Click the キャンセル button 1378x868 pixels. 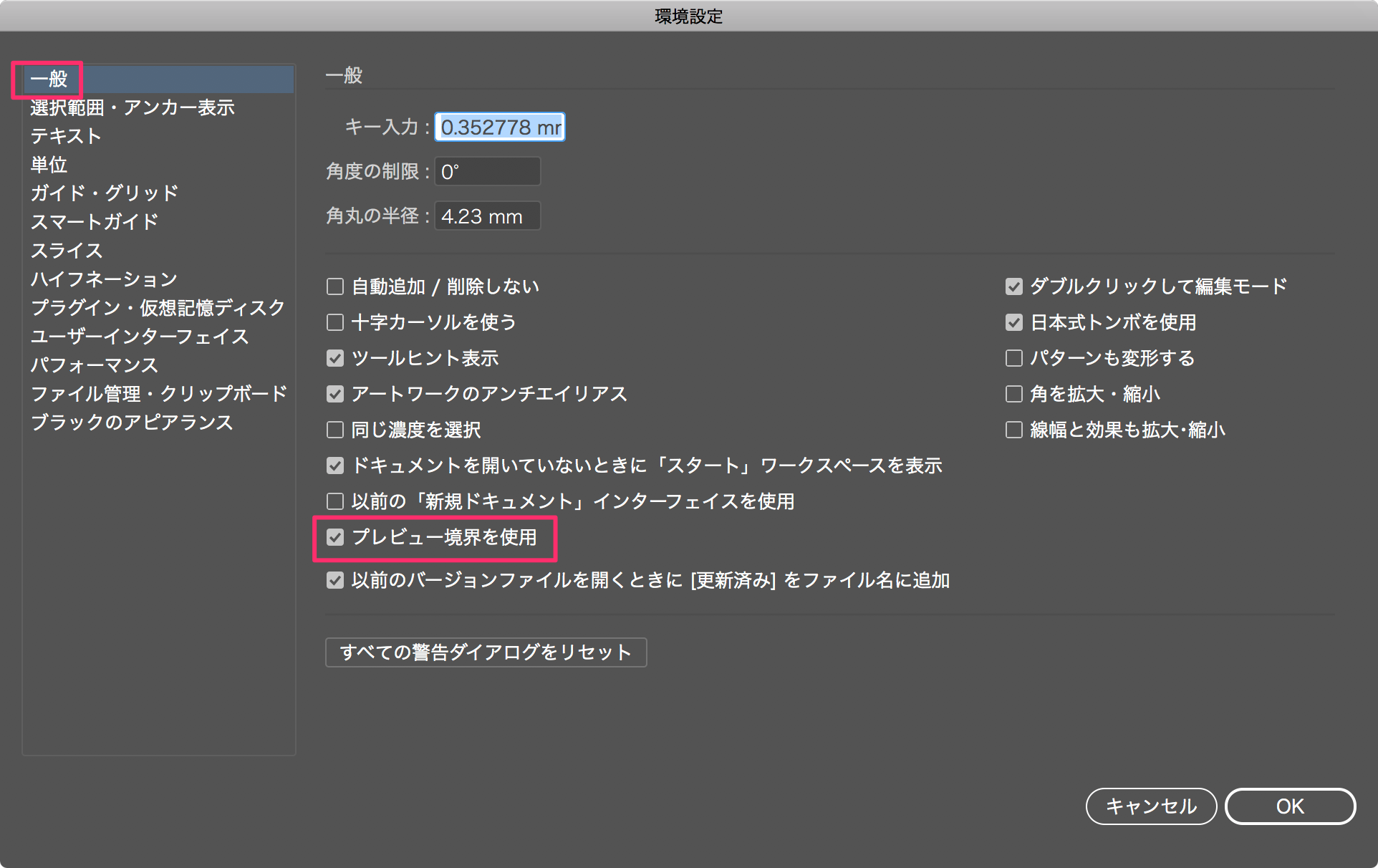1152,806
